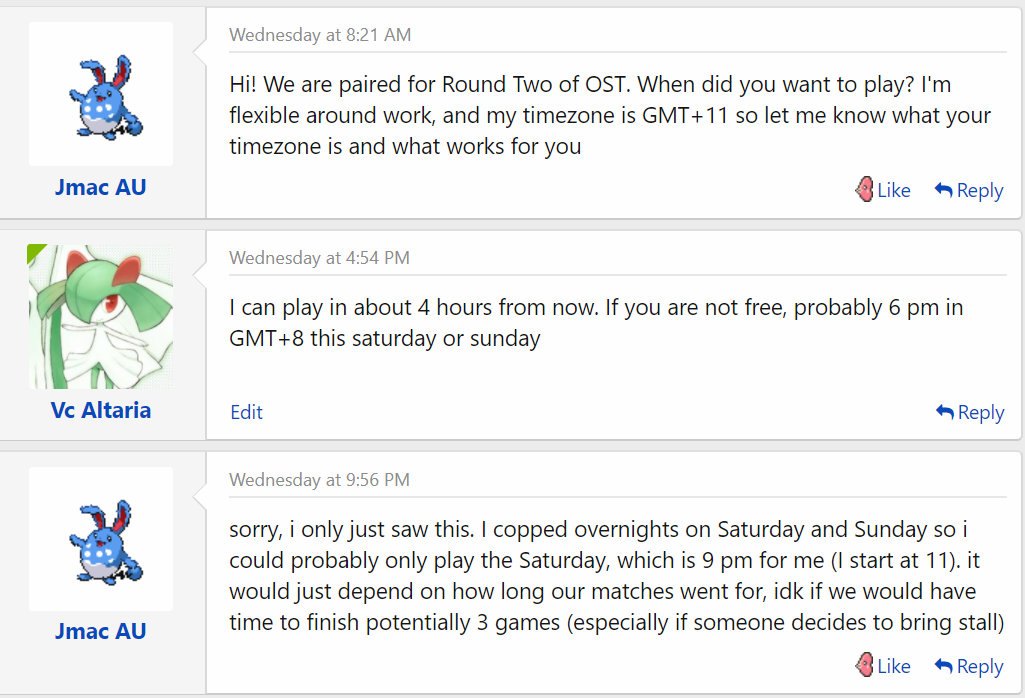Click the heart Like icon on the 9:56 PM post
The image size is (1025, 698).
865,665
